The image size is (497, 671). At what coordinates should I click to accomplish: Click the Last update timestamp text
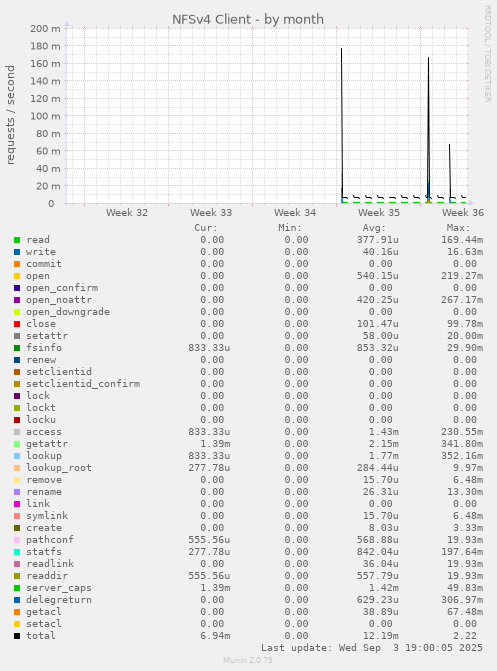click(372, 648)
